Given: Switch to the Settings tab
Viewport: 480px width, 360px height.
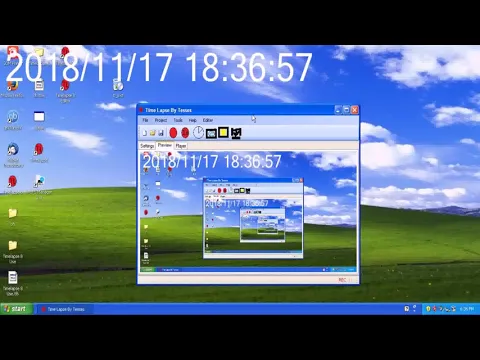Looking at the screenshot, I should [x=147, y=146].
